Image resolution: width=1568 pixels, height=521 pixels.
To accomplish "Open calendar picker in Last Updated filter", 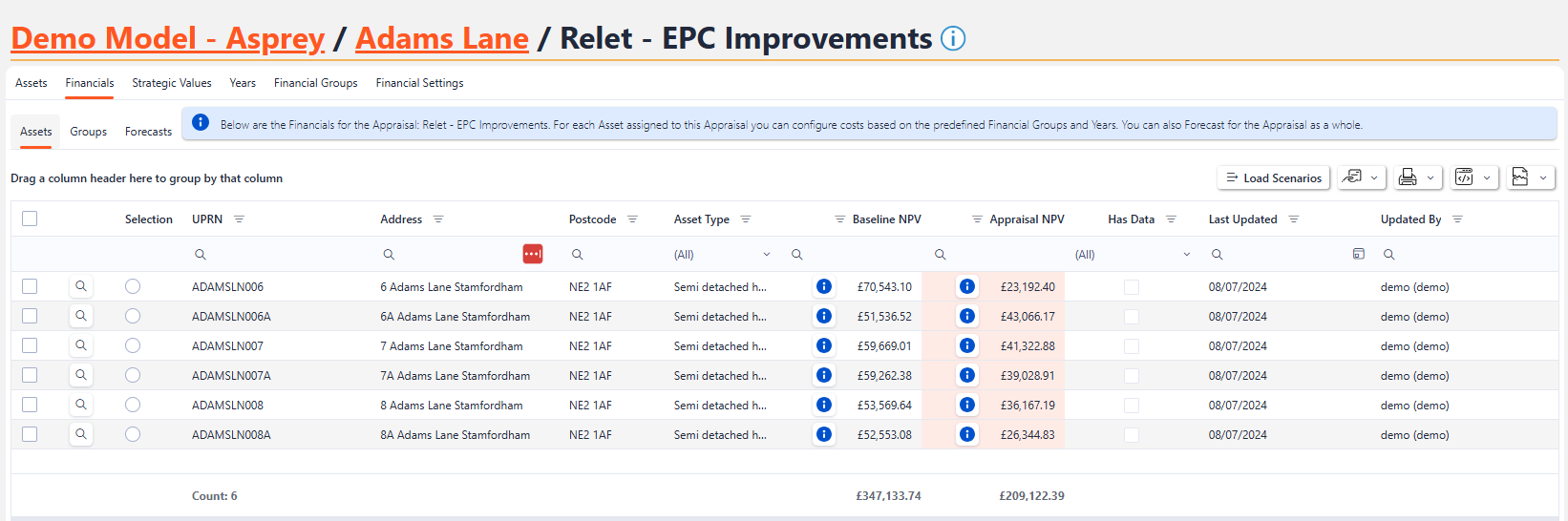I will pyautogui.click(x=1358, y=254).
